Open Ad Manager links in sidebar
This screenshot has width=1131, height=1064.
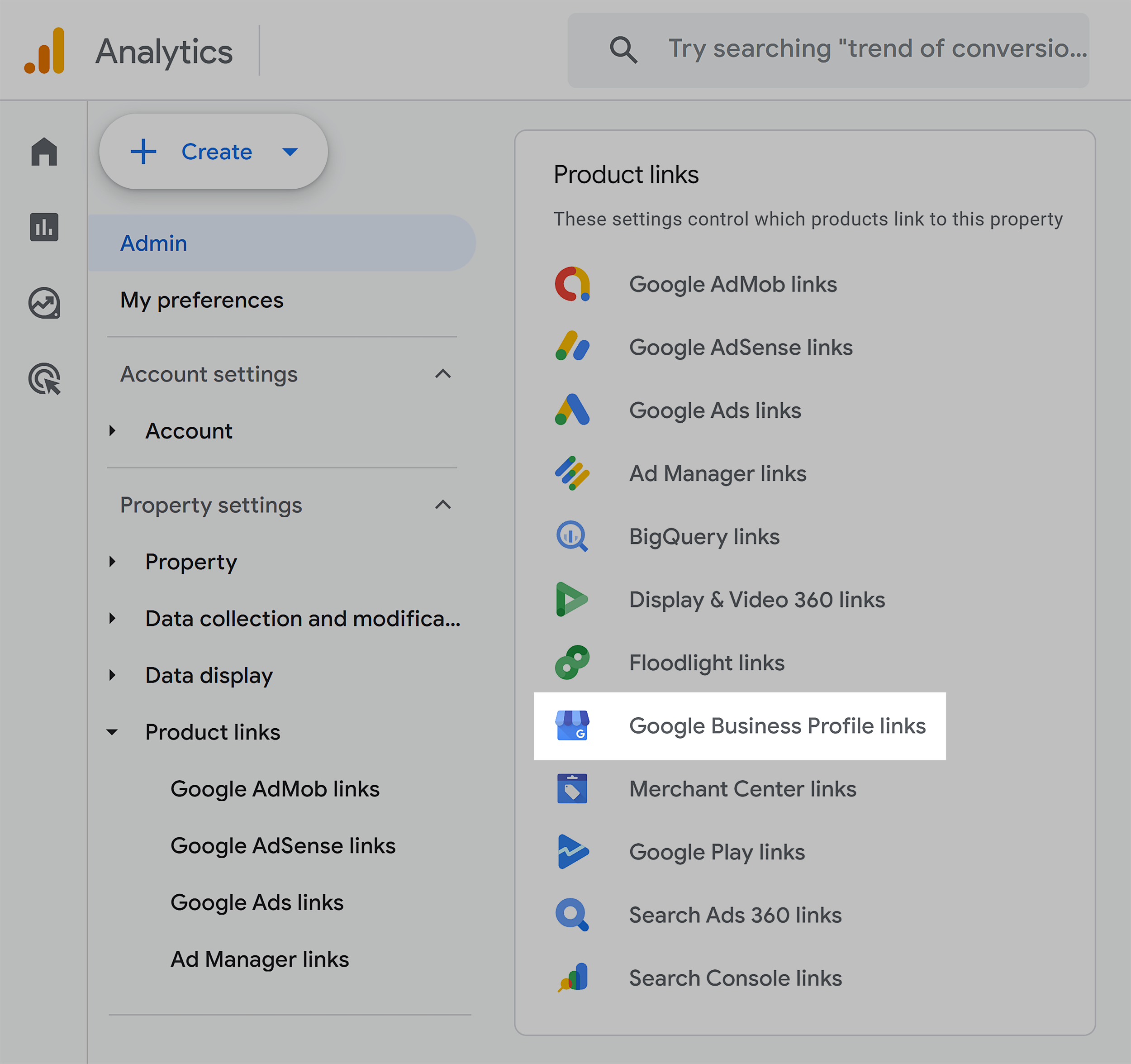(x=259, y=960)
